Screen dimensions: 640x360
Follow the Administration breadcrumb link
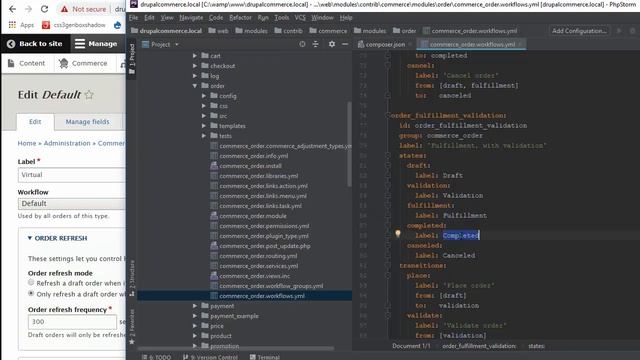coord(67,143)
